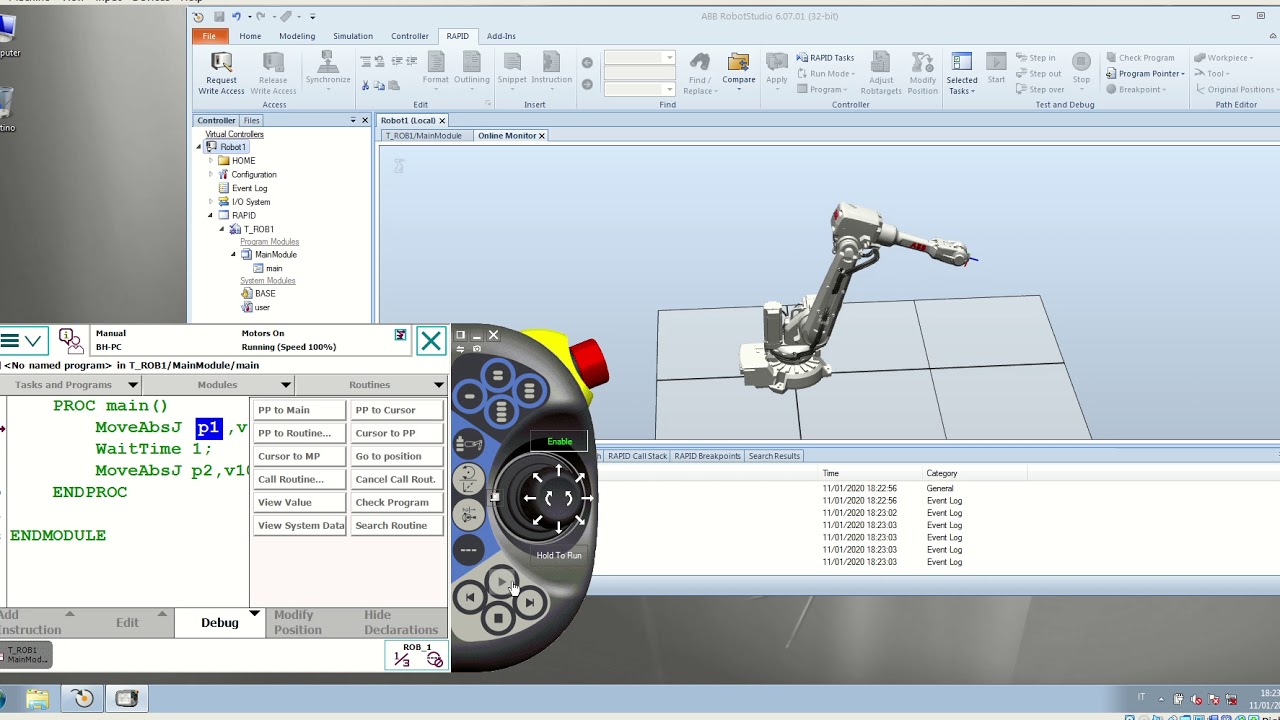Click FlexPendant step forward button

coord(529,601)
